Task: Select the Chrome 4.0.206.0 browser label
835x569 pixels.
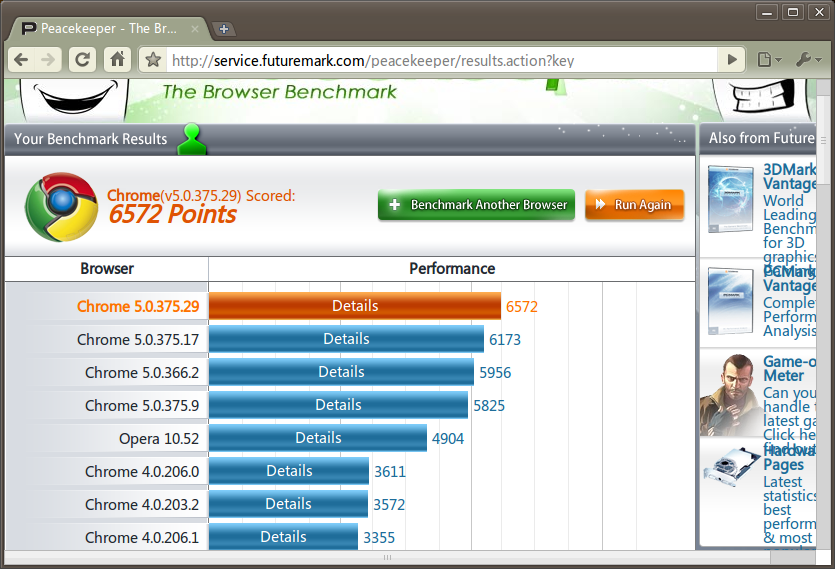Action: point(142,472)
